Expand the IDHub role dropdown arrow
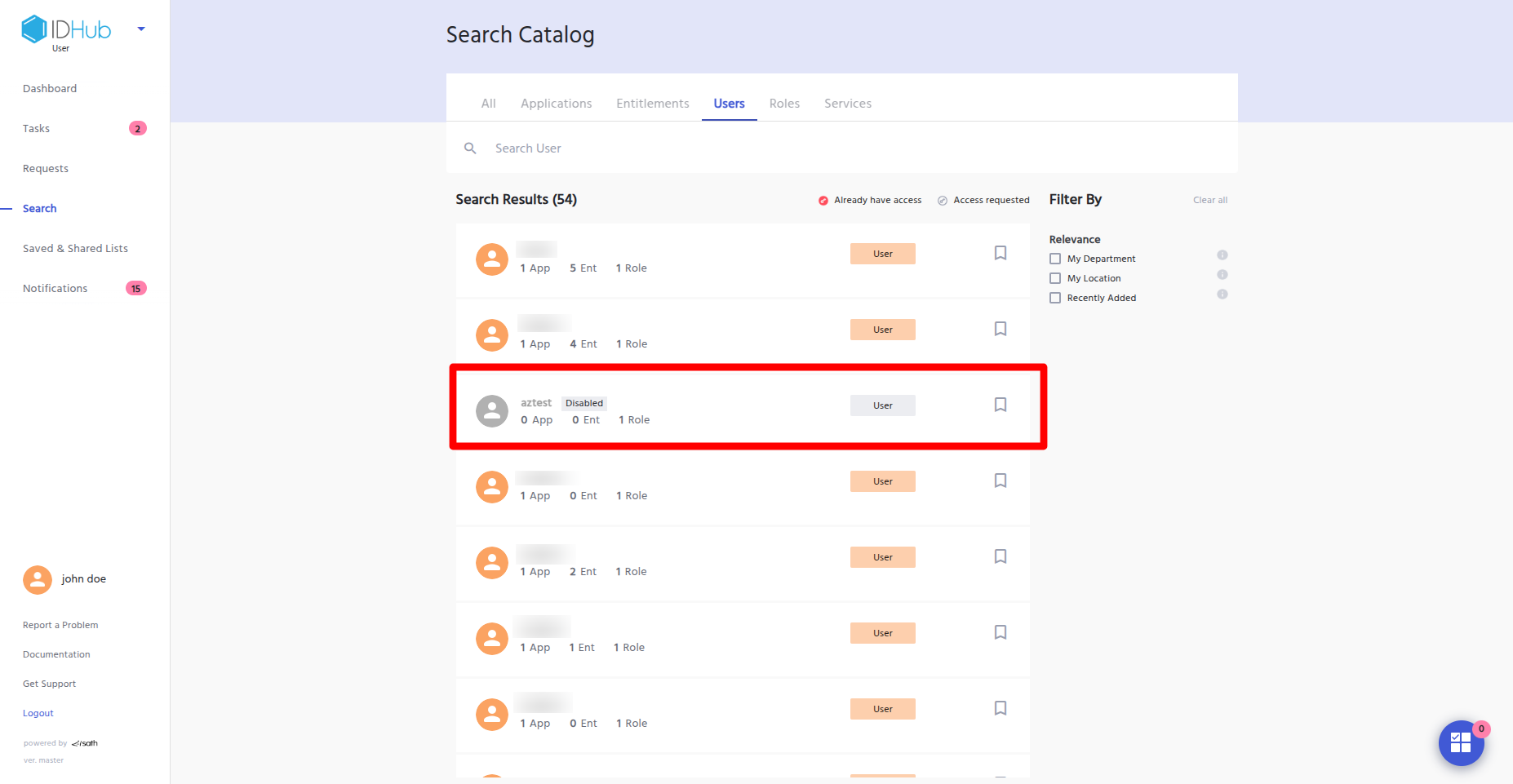This screenshot has height=784, width=1513. (x=141, y=29)
